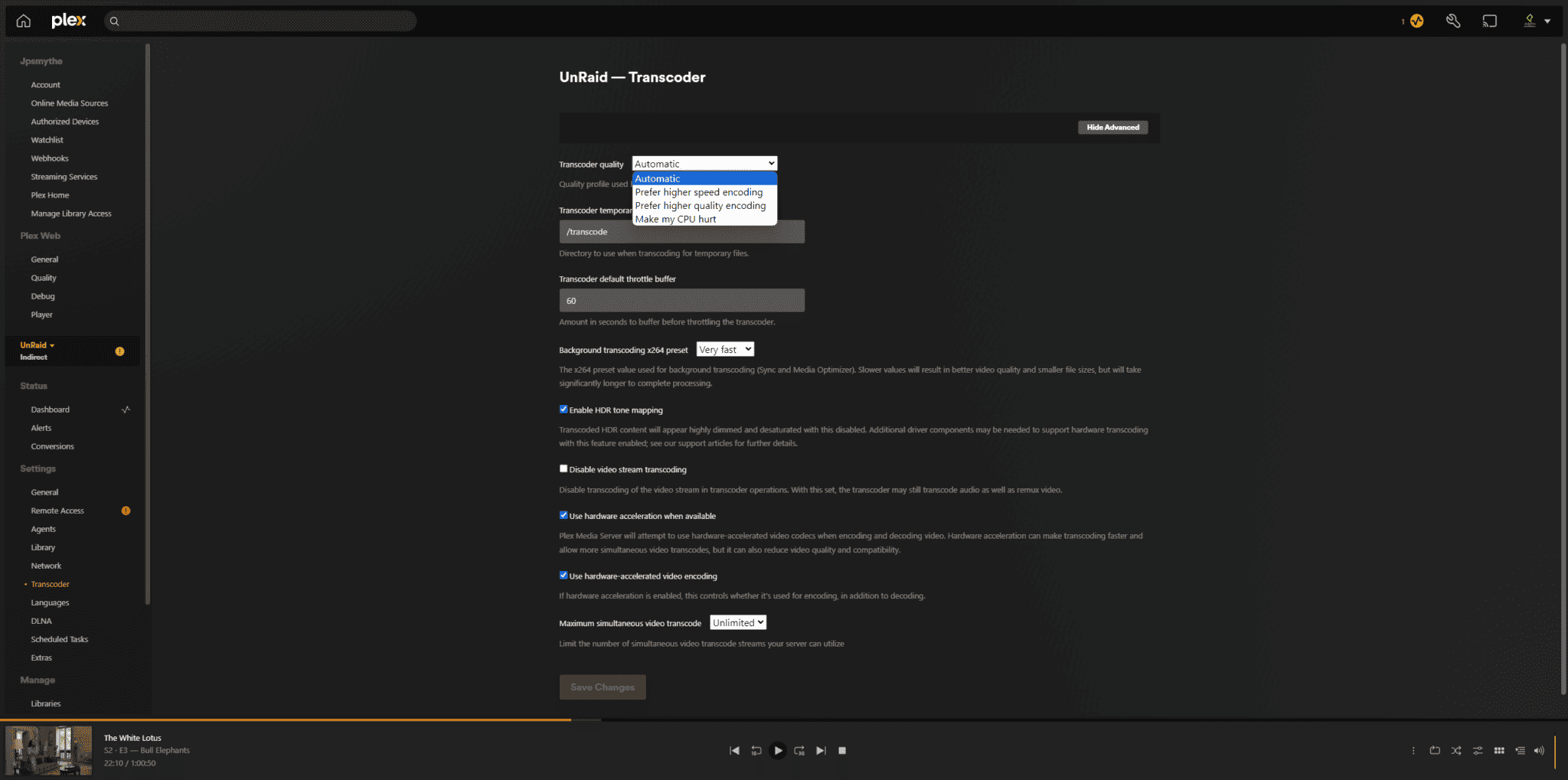This screenshot has height=780, width=1568.
Task: Click the Cast icon in the top bar
Action: [1490, 21]
